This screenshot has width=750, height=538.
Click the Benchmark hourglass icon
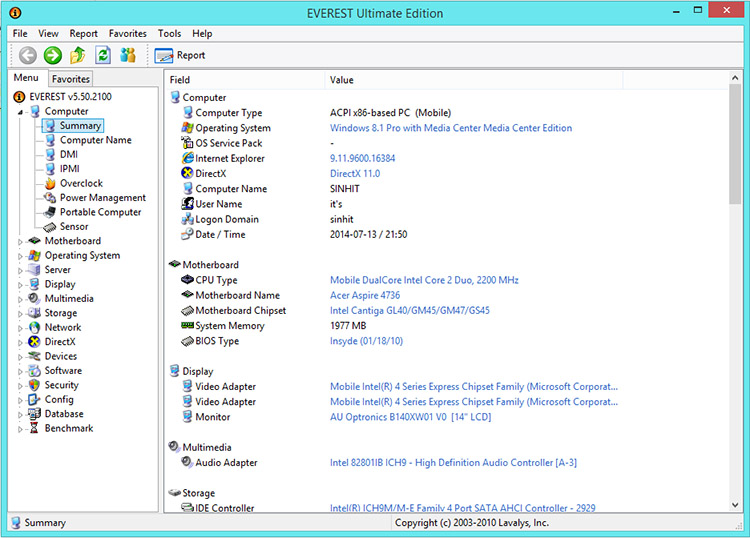pos(34,428)
